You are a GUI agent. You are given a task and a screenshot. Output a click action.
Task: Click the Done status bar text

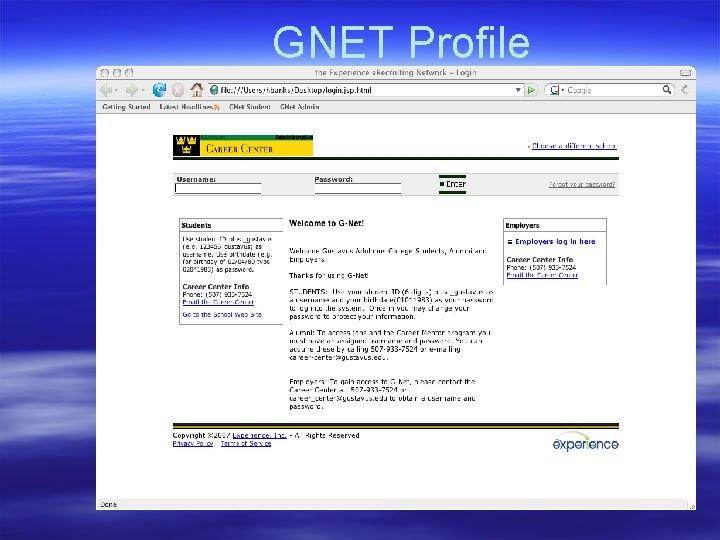[108, 504]
